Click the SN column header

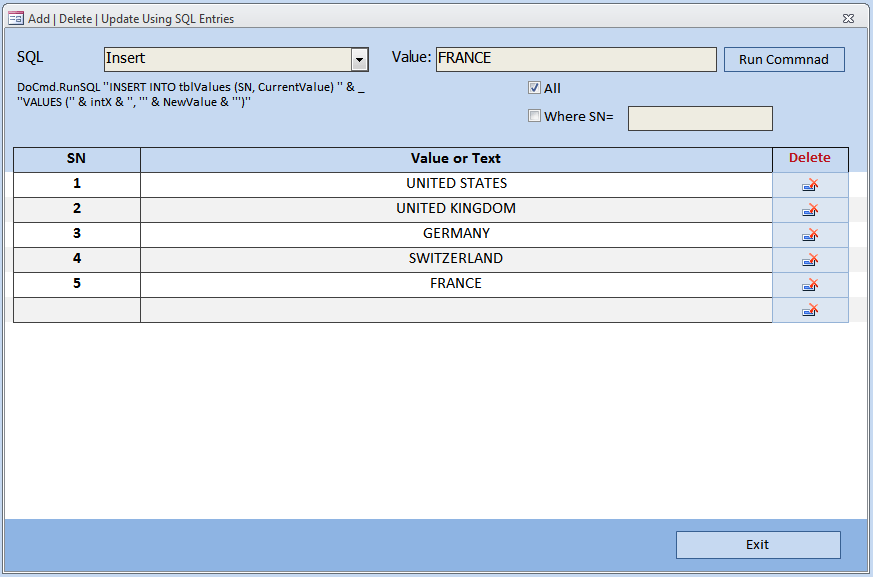77,159
